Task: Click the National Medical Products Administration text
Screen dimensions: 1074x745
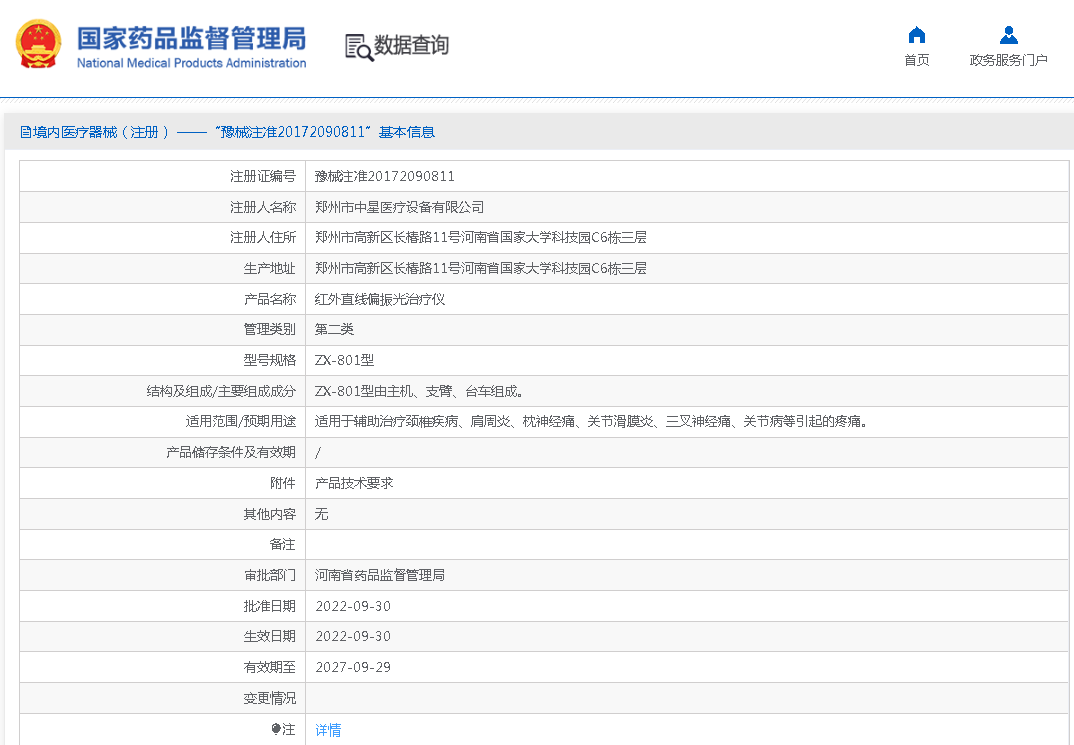Action: 191,63
